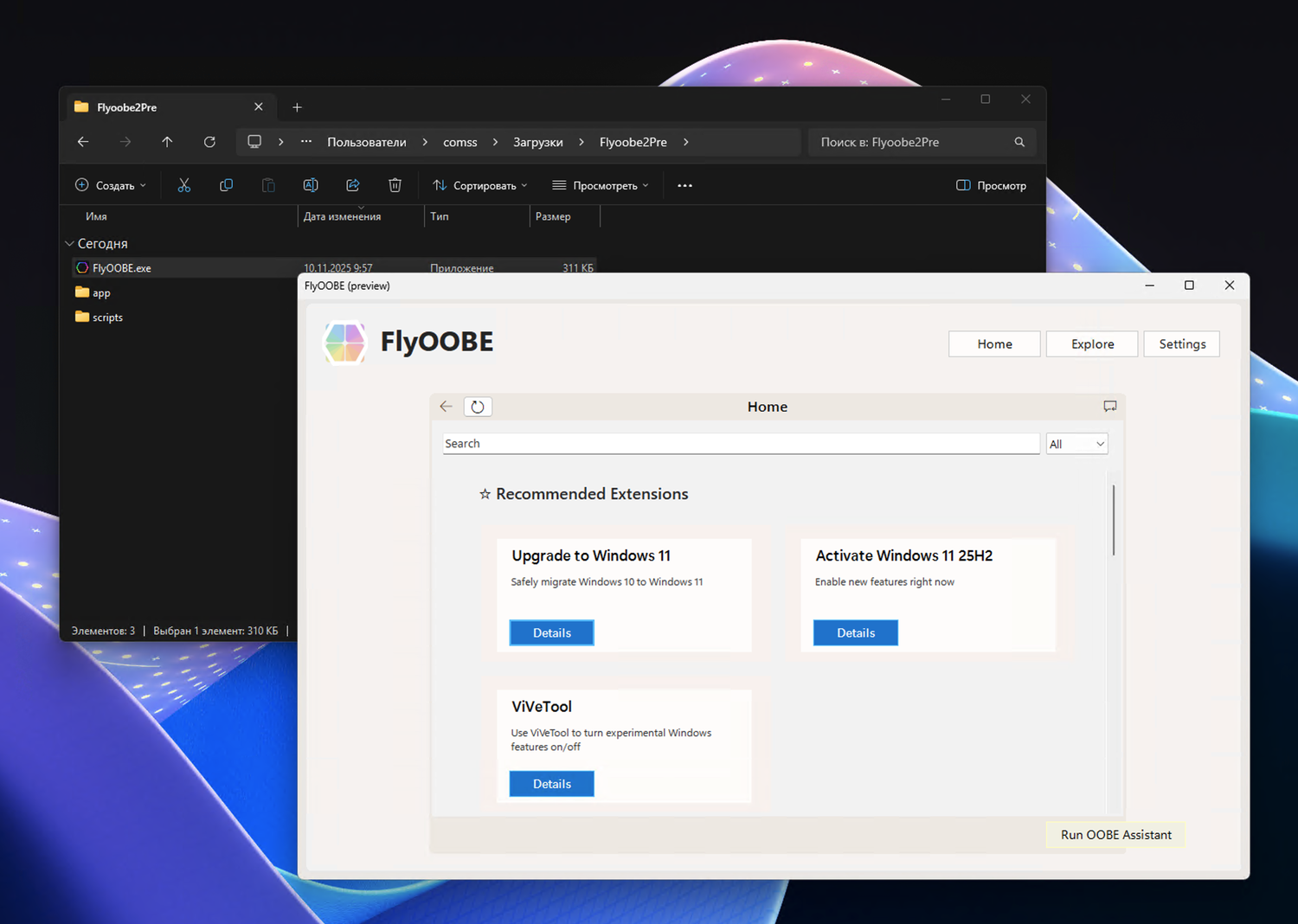This screenshot has height=924, width=1298.
Task: Click the PC monitor icon in address bar
Action: [x=254, y=142]
